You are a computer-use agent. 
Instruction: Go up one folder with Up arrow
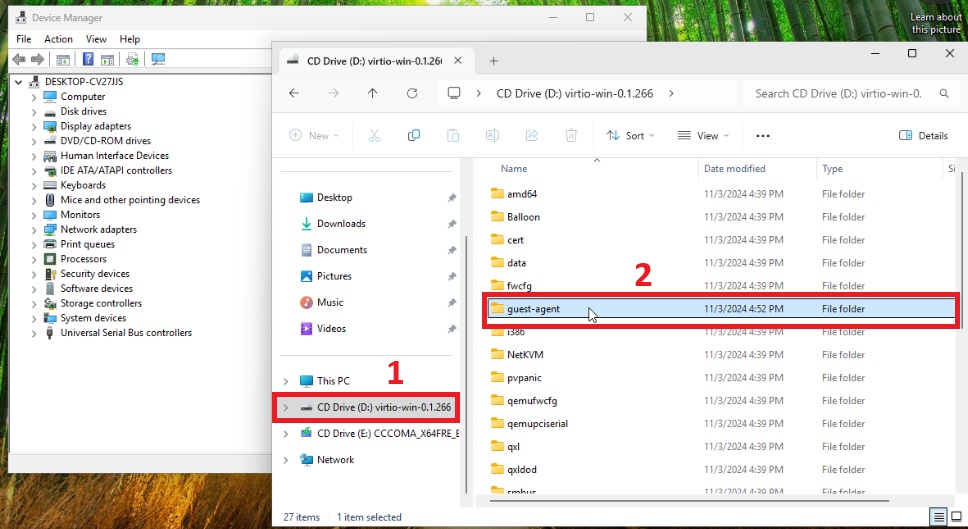tap(372, 93)
